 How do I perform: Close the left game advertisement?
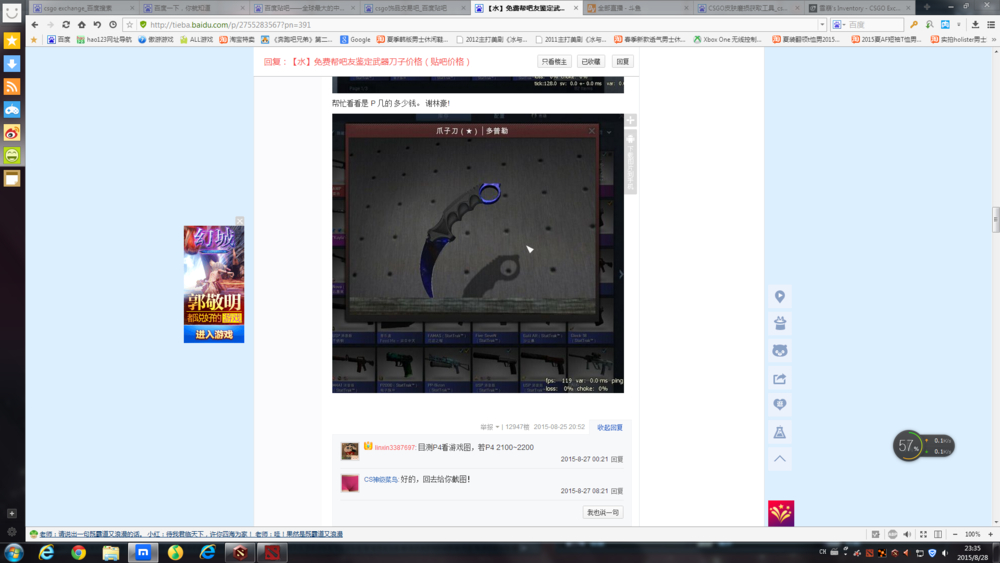coord(240,221)
